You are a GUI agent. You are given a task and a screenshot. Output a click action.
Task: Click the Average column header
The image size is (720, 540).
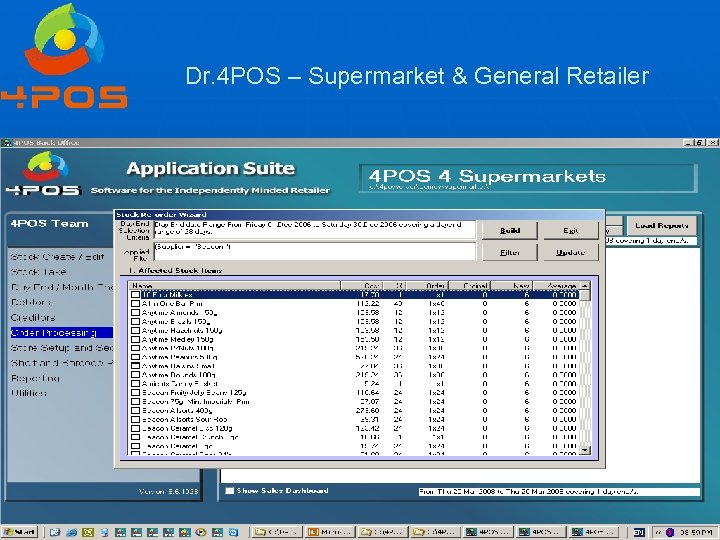coord(556,286)
